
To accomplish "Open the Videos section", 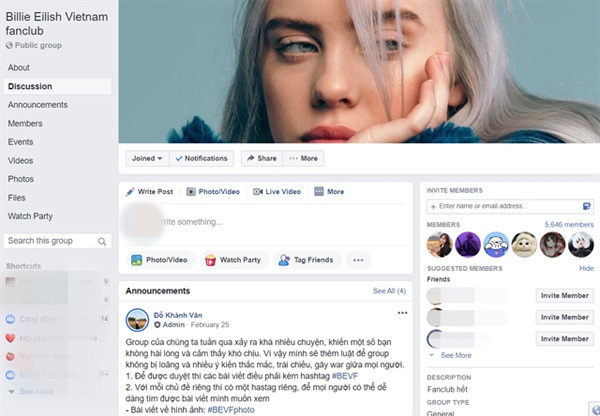I will (x=20, y=161).
